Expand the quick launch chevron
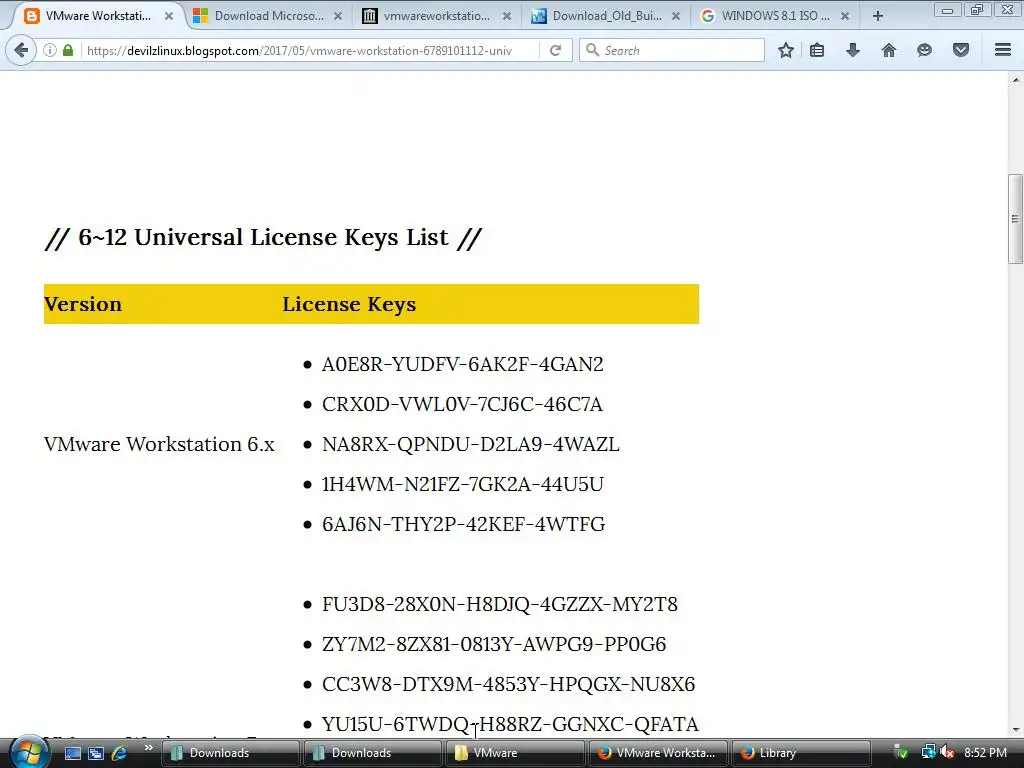 pos(148,748)
